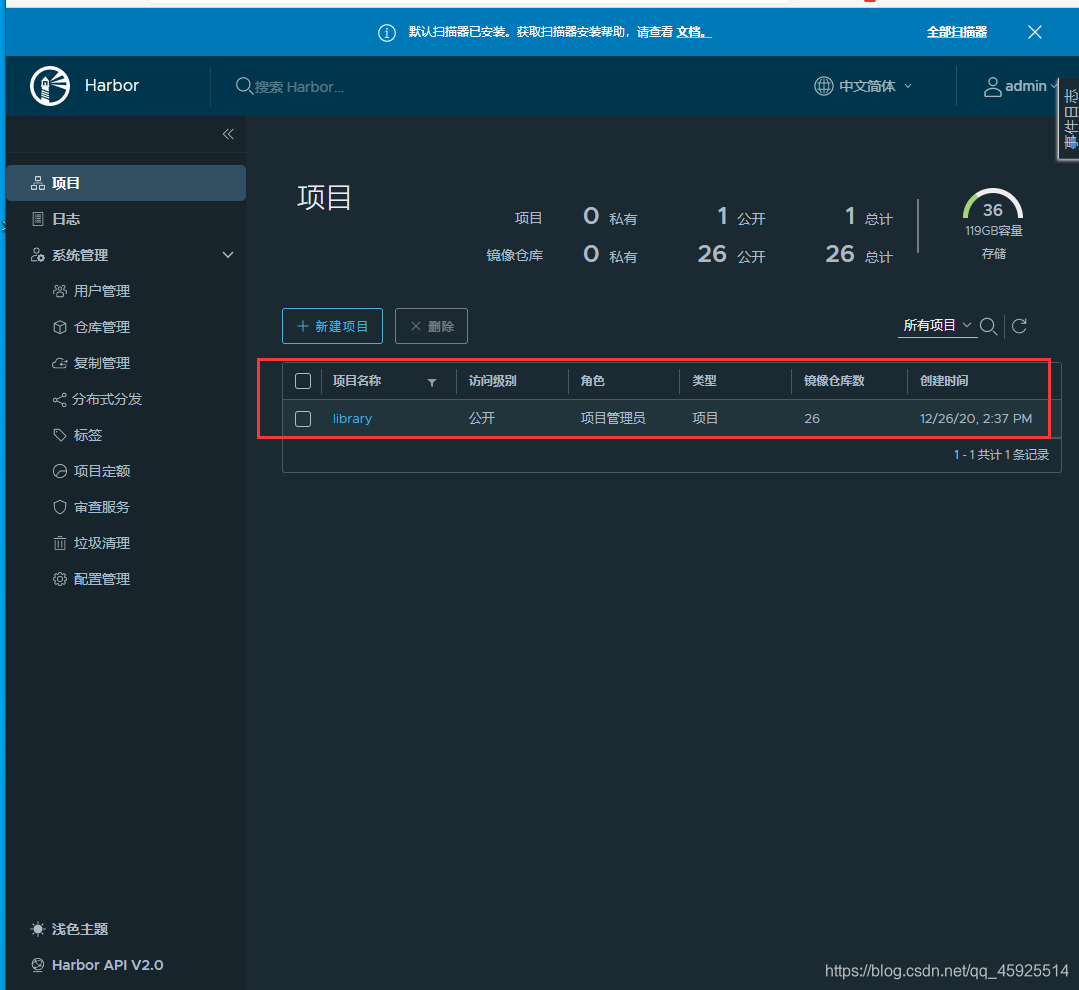Sort by 镜像仓库数 column header
Screen dimensions: 1079x990
(834, 380)
